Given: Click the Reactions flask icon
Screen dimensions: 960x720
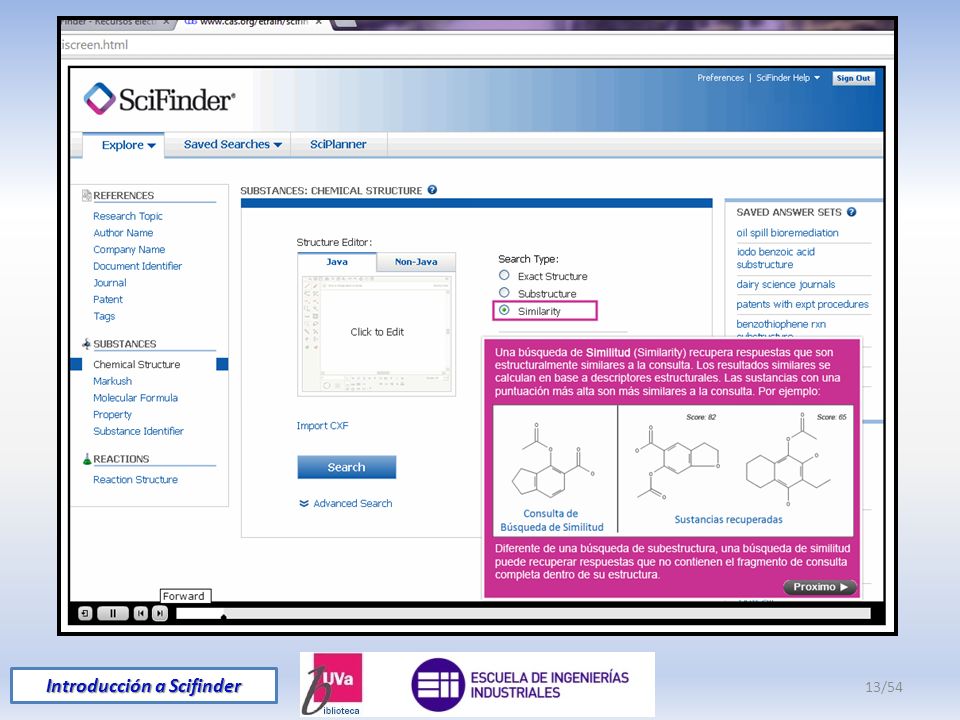Looking at the screenshot, I should [x=86, y=459].
